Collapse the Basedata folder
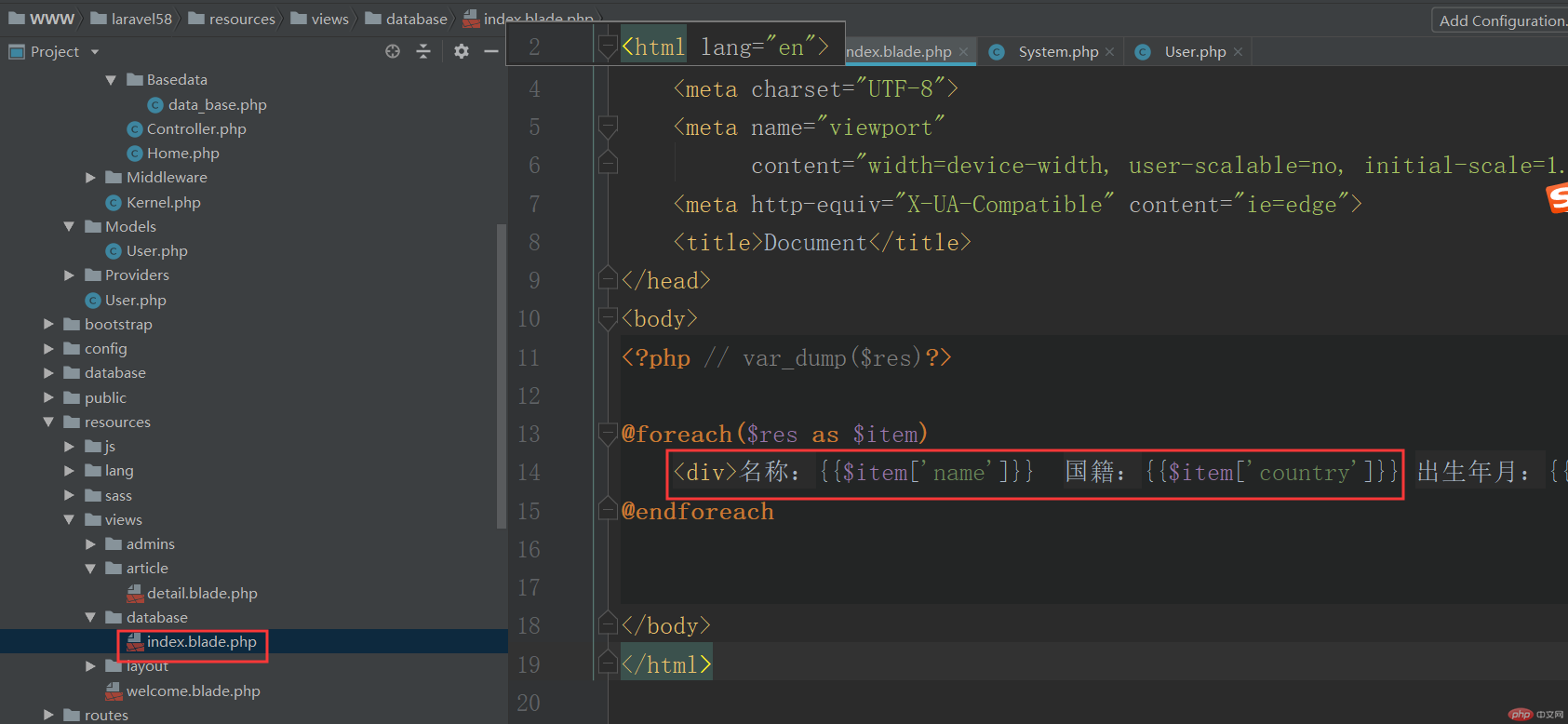Image resolution: width=1568 pixels, height=724 pixels. click(111, 80)
